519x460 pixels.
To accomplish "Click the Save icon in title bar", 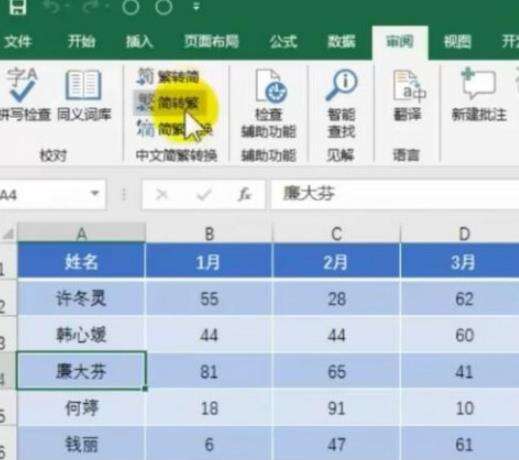I will tap(17, 7).
